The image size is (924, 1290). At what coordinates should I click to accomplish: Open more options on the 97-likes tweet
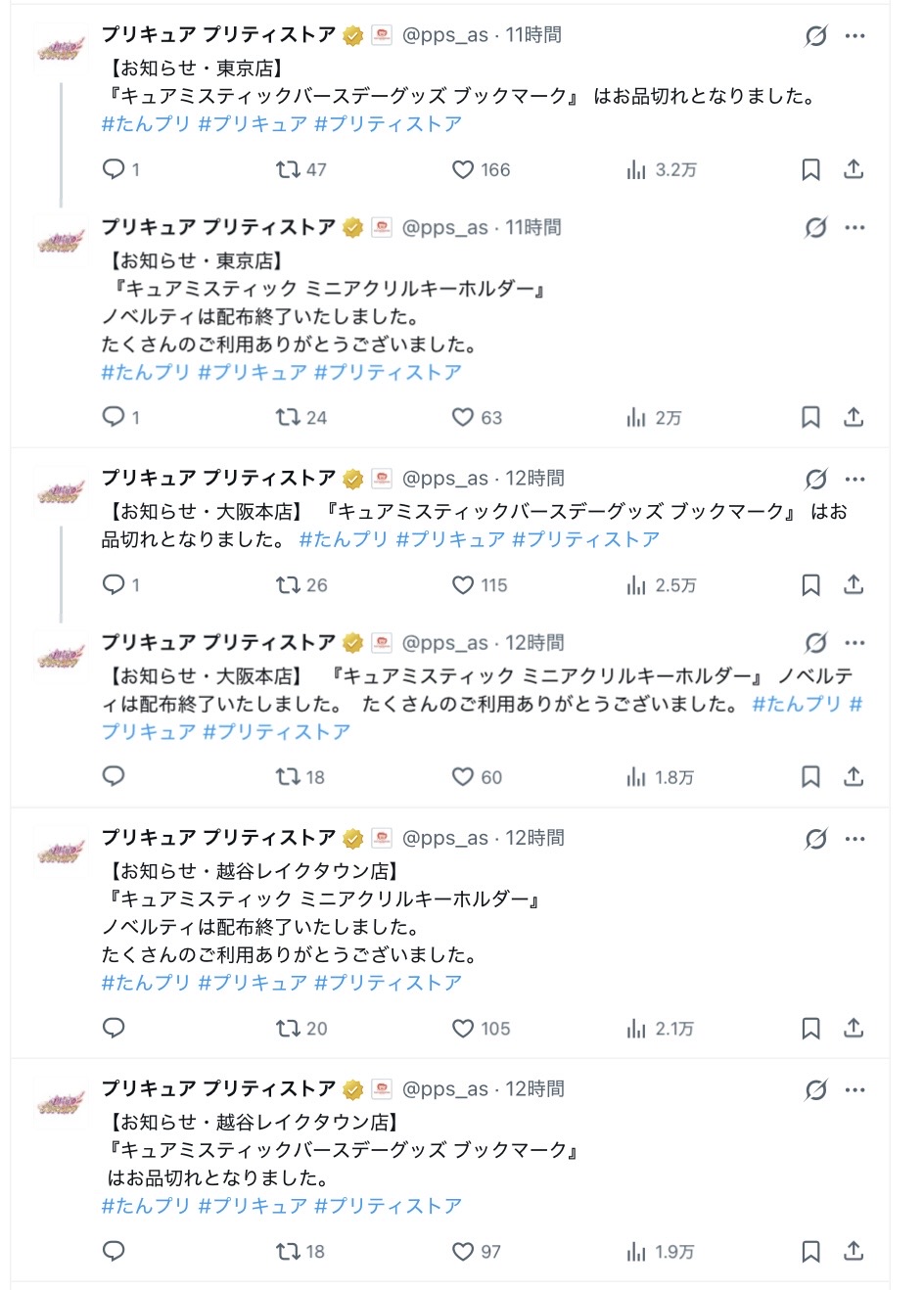[855, 1089]
